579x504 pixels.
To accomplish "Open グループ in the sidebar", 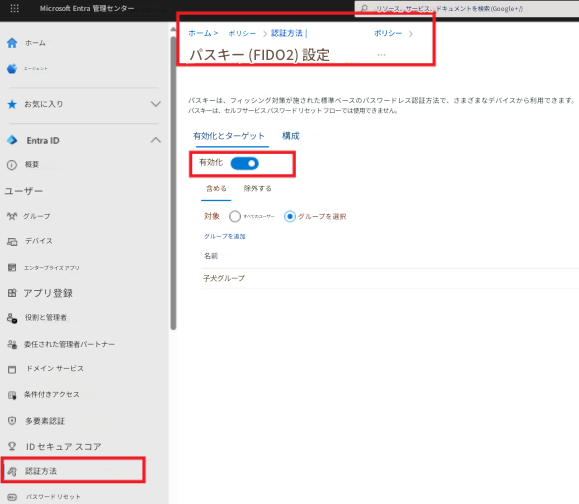I will pos(37,216).
